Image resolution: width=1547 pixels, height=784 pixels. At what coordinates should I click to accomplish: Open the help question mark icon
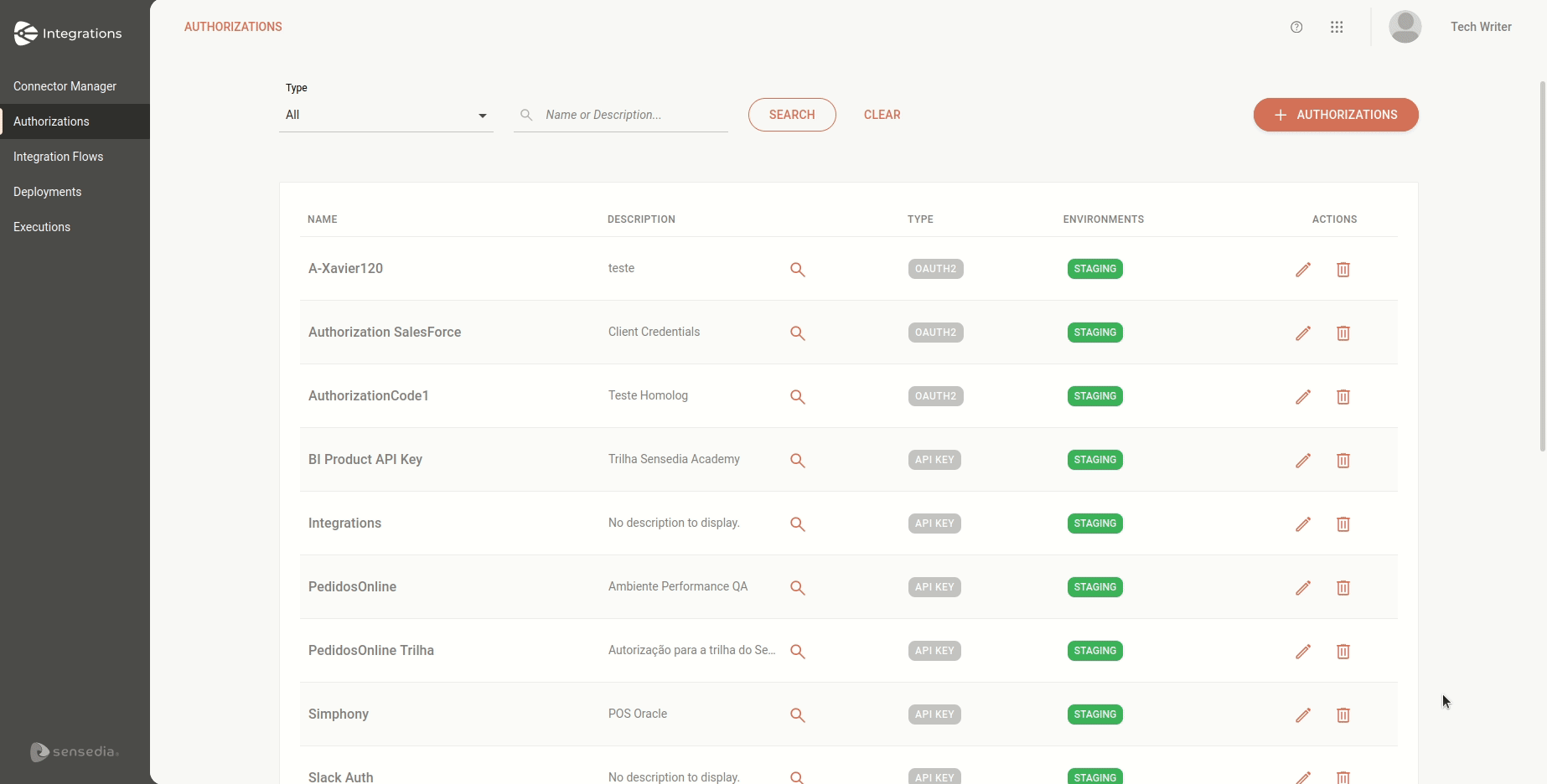point(1296,27)
